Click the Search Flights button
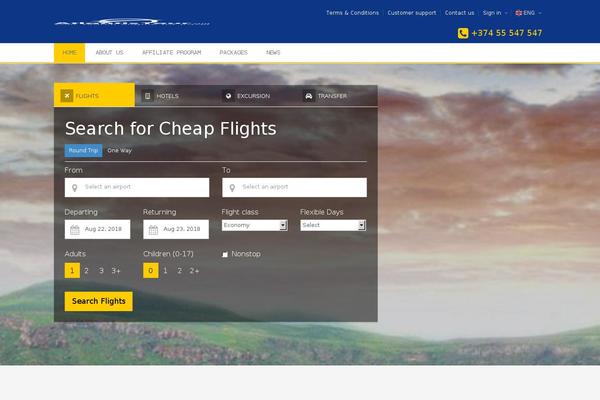 pyautogui.click(x=99, y=301)
